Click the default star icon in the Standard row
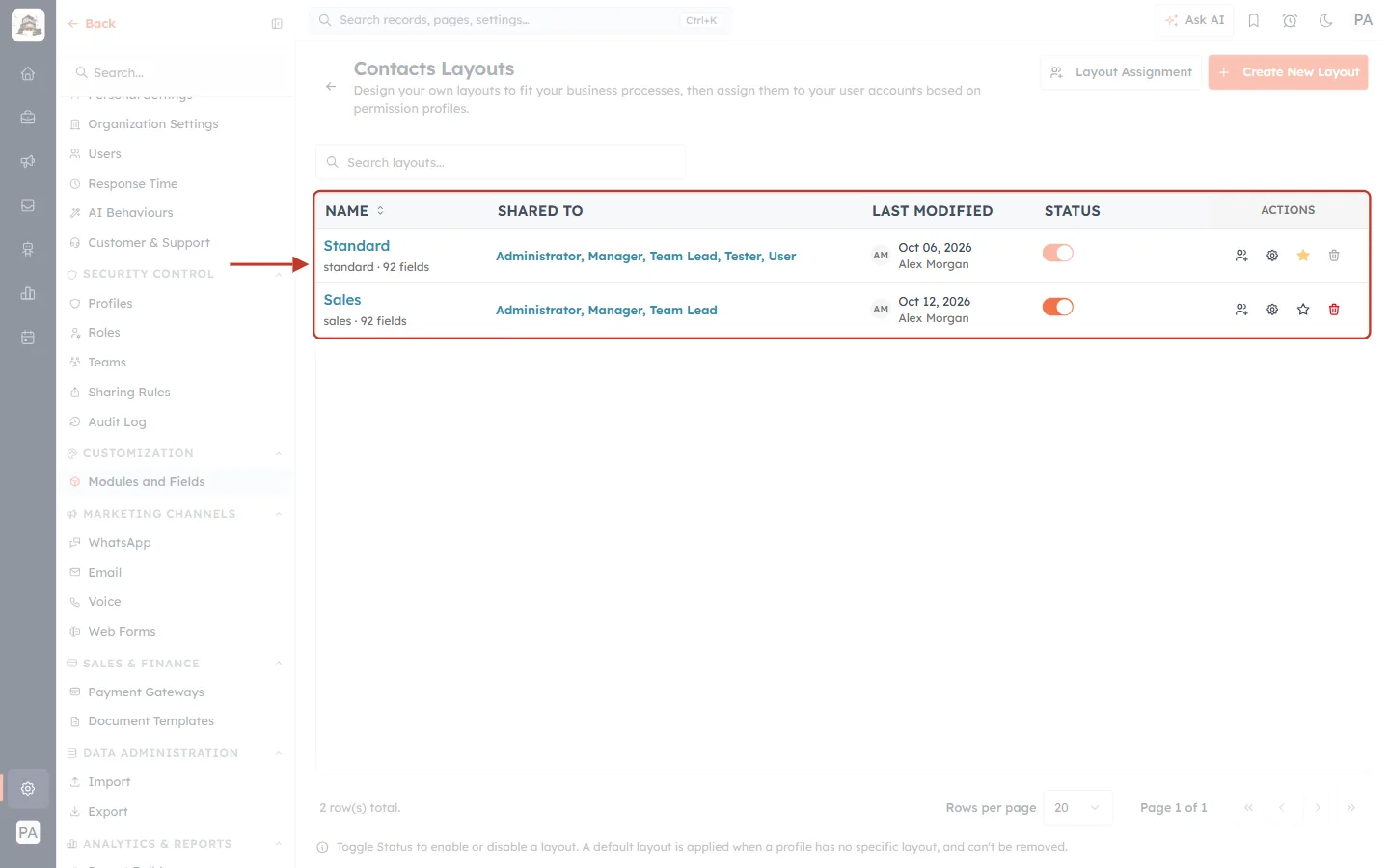Viewport: 1389px width, 868px height. tap(1303, 256)
